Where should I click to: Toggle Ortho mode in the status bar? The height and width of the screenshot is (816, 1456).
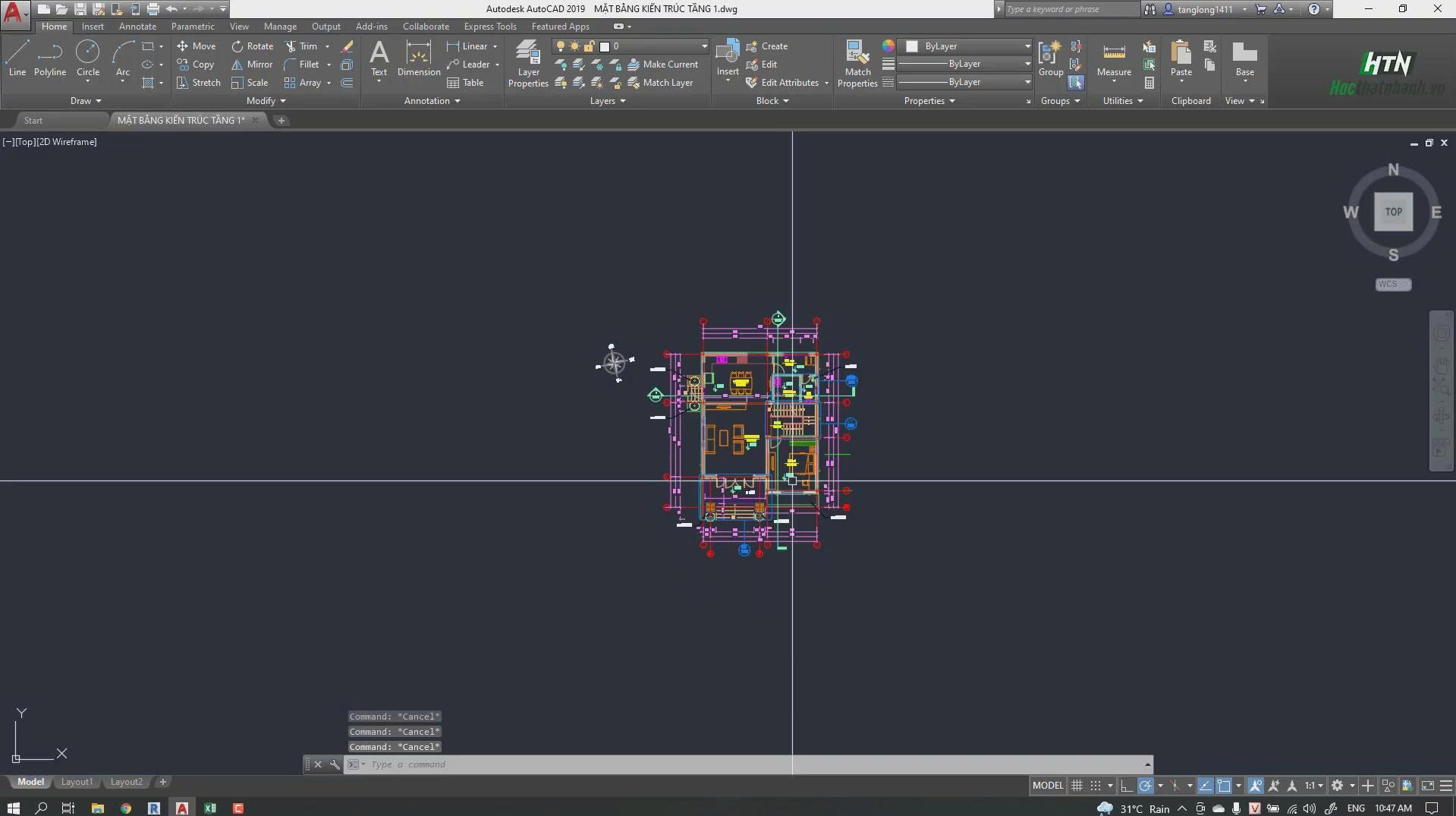coord(1126,785)
